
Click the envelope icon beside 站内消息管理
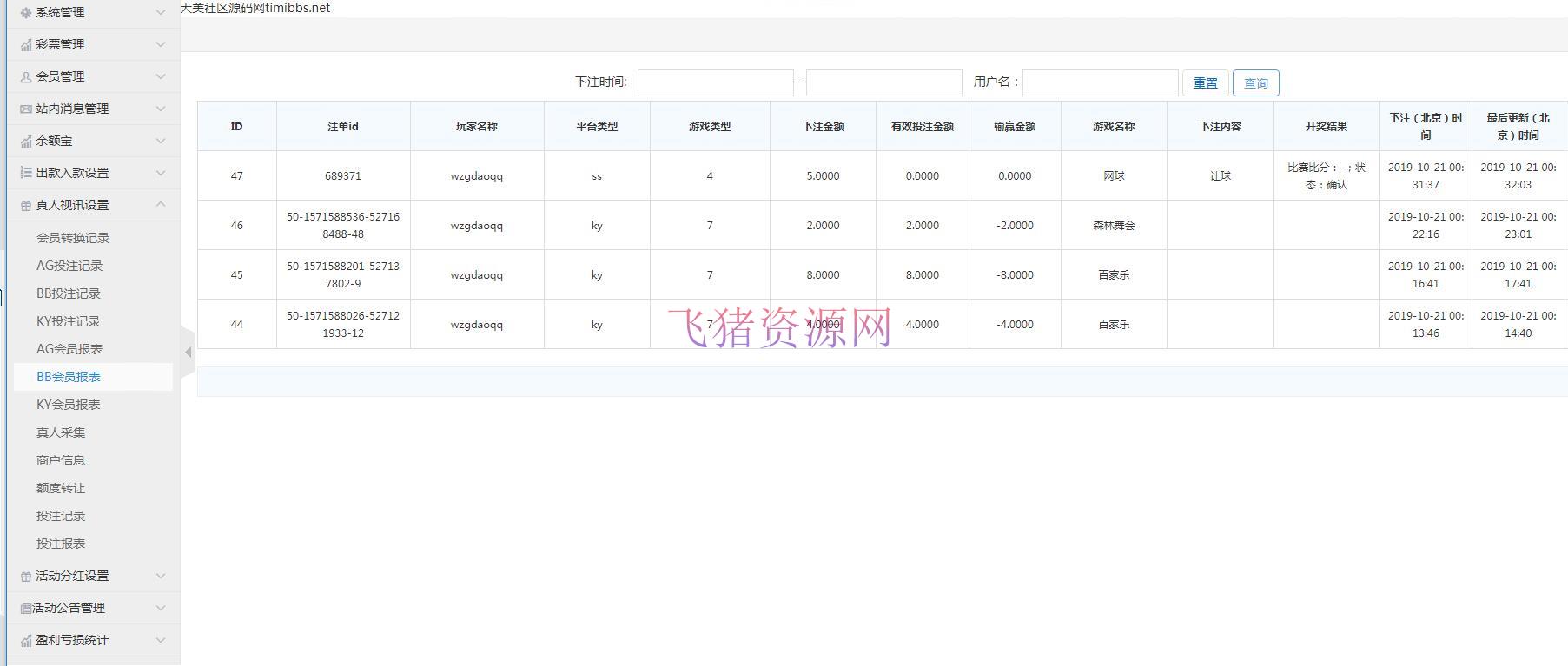pos(26,109)
